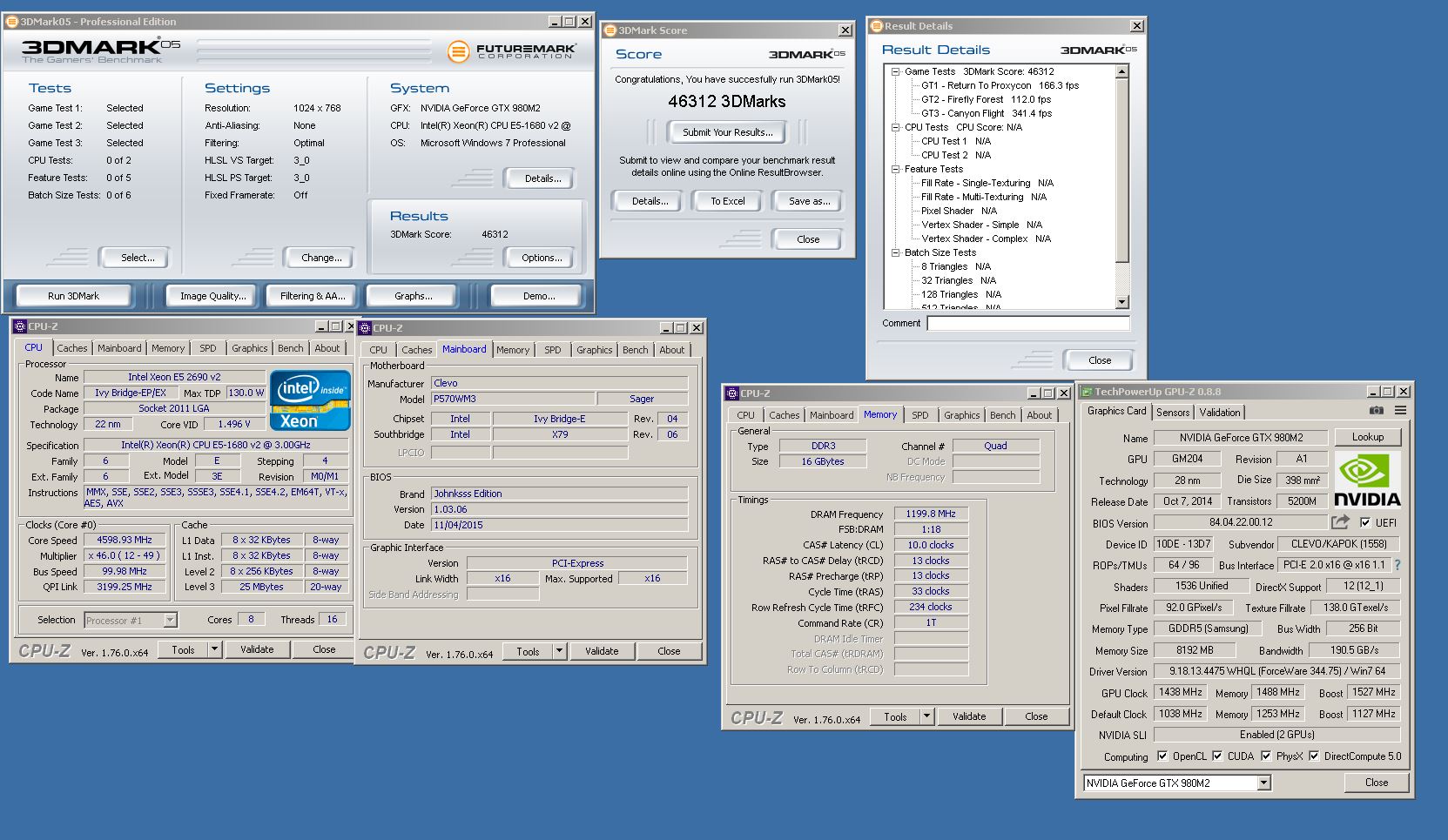Screen dimensions: 1448x840
Task: Click the Result Details vertical scrollbar thumb
Action: coord(1122,171)
